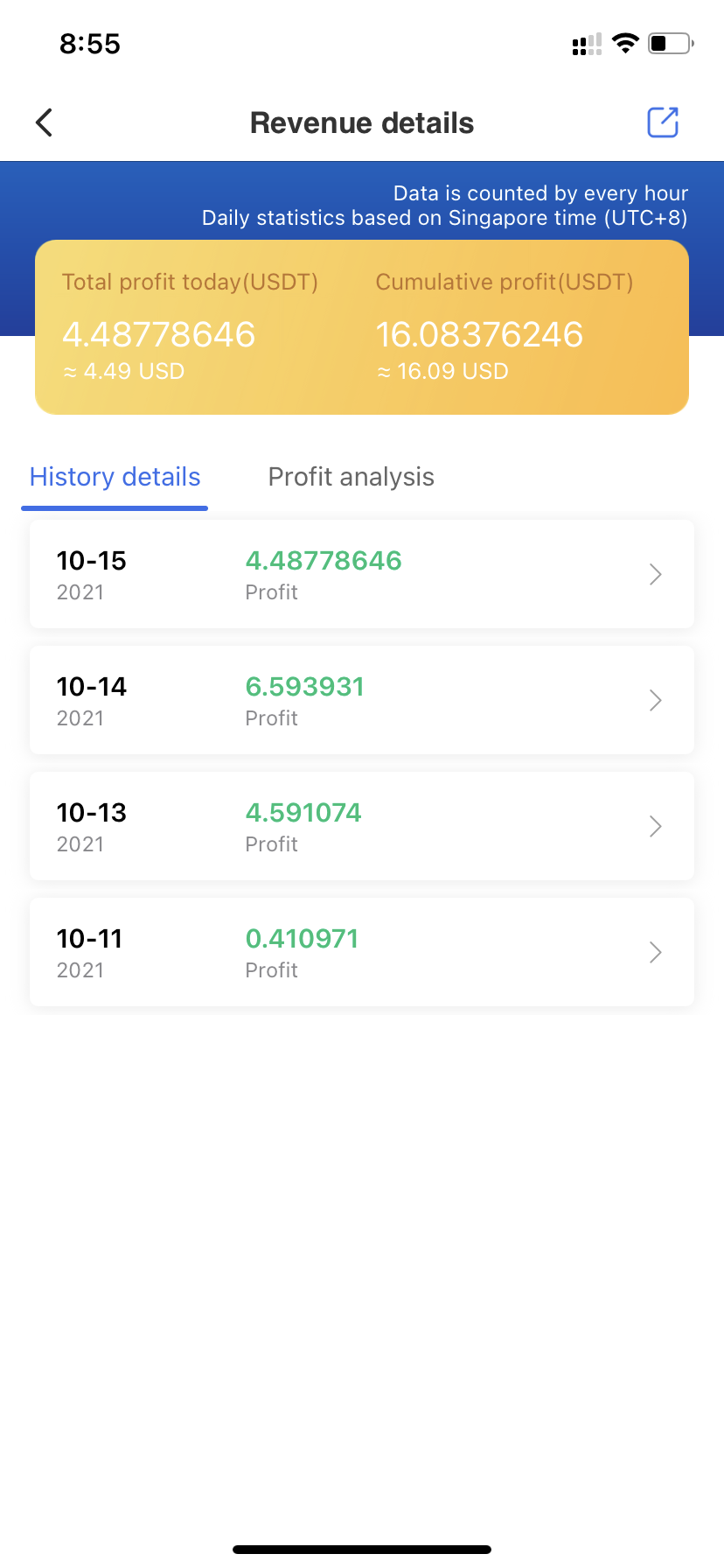Switch to the Profit analysis tab
This screenshot has height=1568, width=724.
point(351,477)
